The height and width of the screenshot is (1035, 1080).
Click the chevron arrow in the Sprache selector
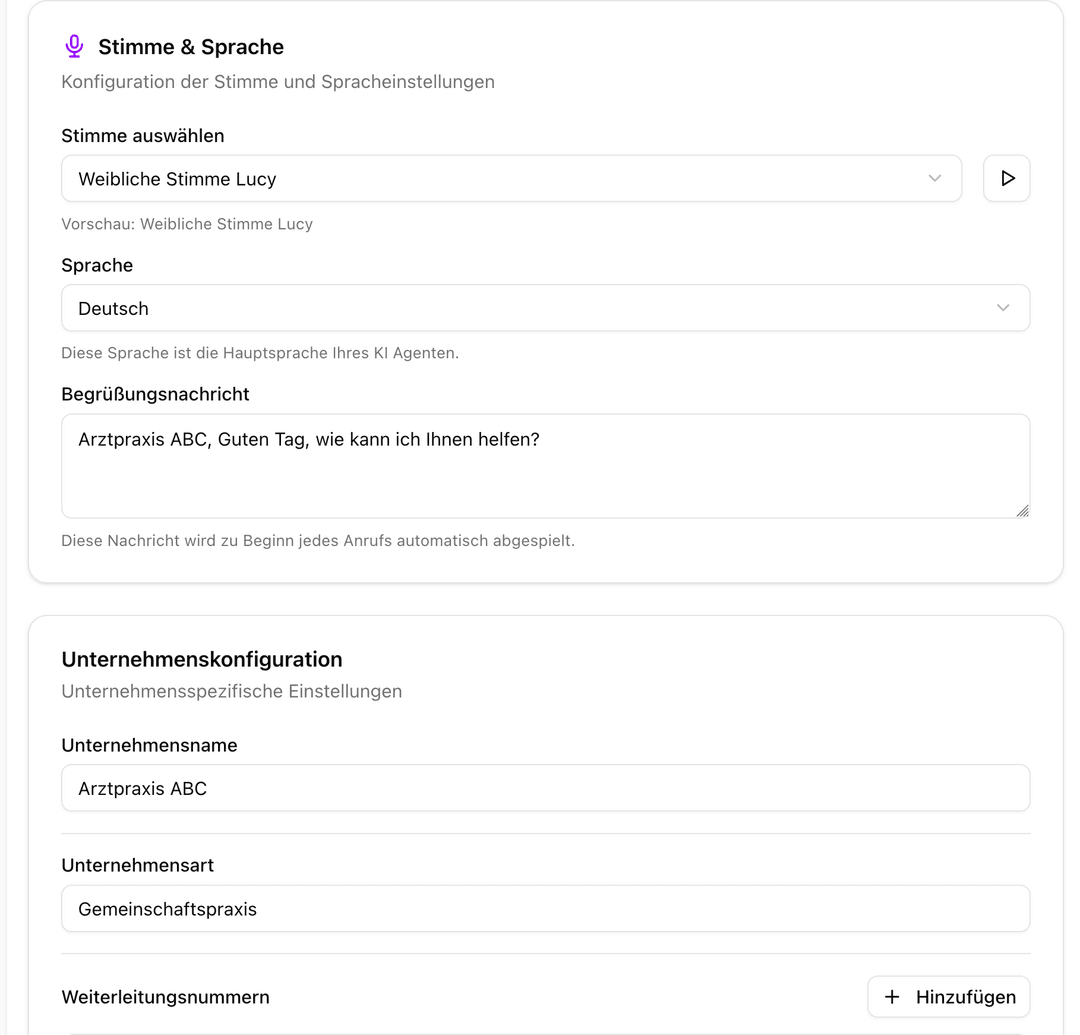[x=1003, y=308]
